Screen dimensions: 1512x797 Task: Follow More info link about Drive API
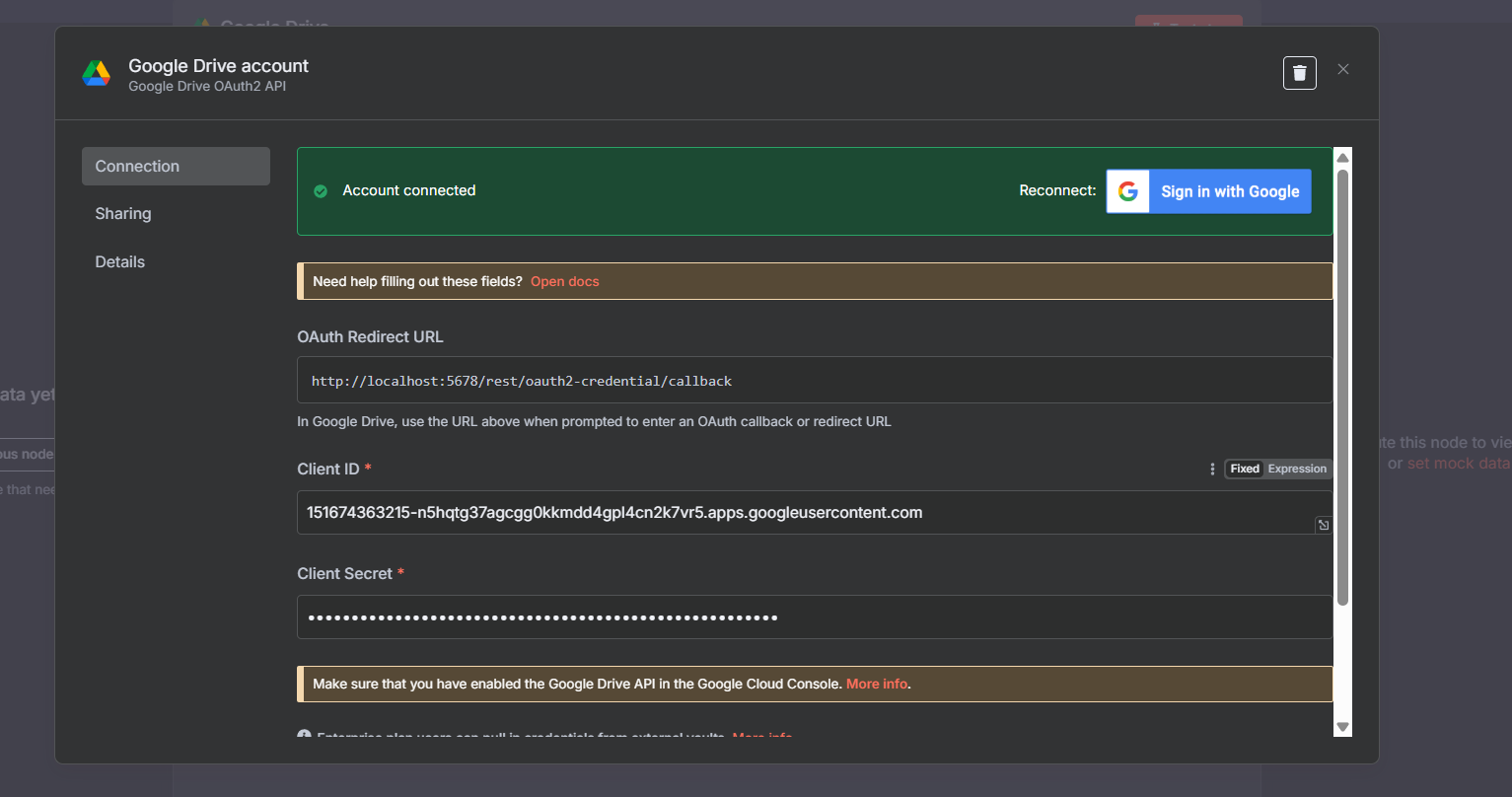click(877, 684)
